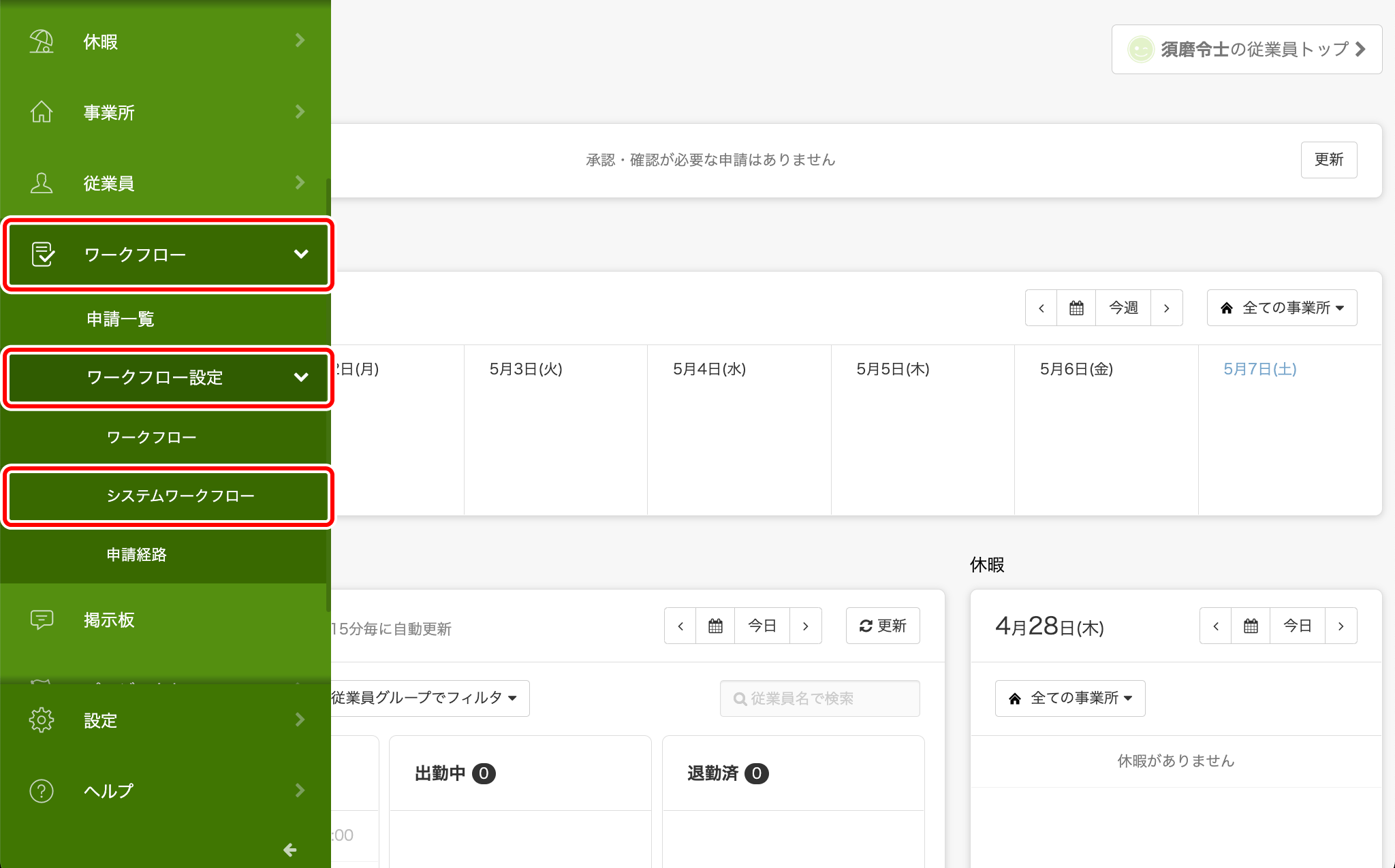Expand the 休暇 chevron arrow
Viewport: 1395px width, 868px height.
coord(300,41)
